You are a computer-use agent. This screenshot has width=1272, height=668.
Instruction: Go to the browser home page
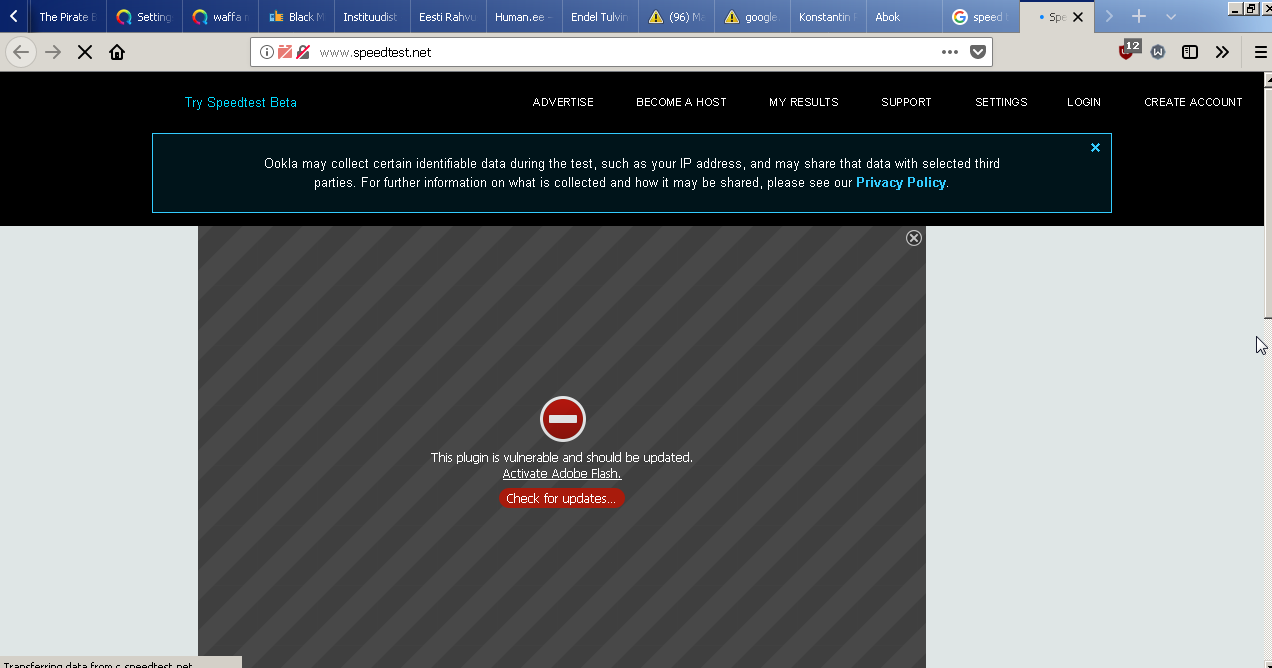coord(117,52)
